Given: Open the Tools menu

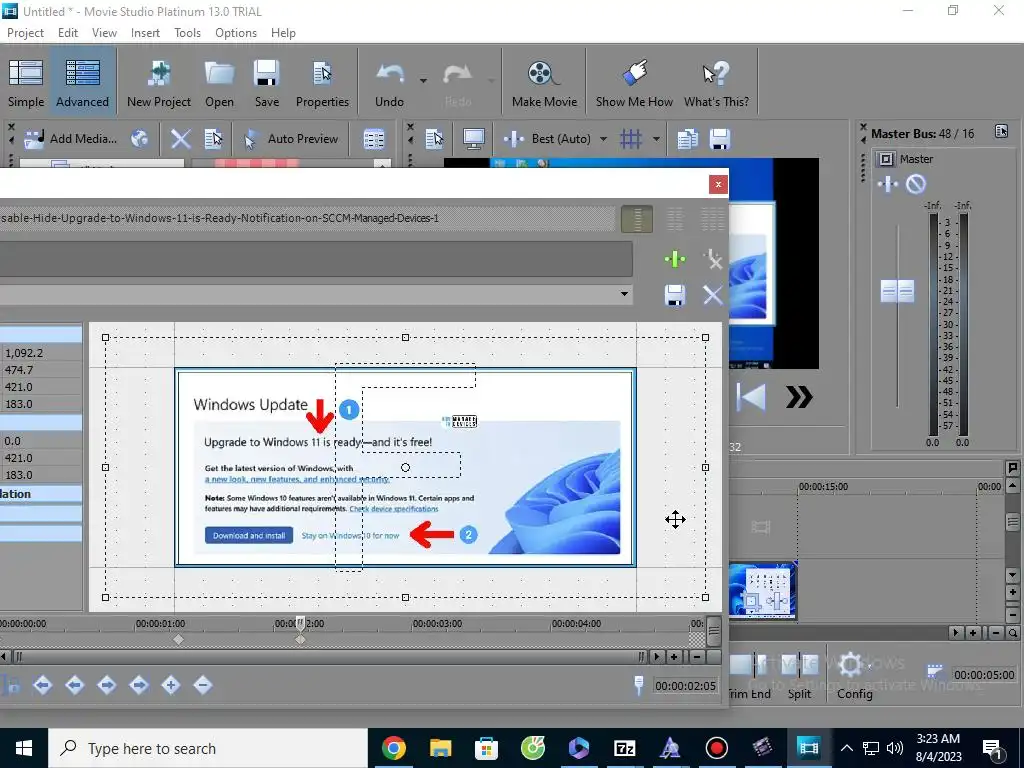Looking at the screenshot, I should coord(187,33).
